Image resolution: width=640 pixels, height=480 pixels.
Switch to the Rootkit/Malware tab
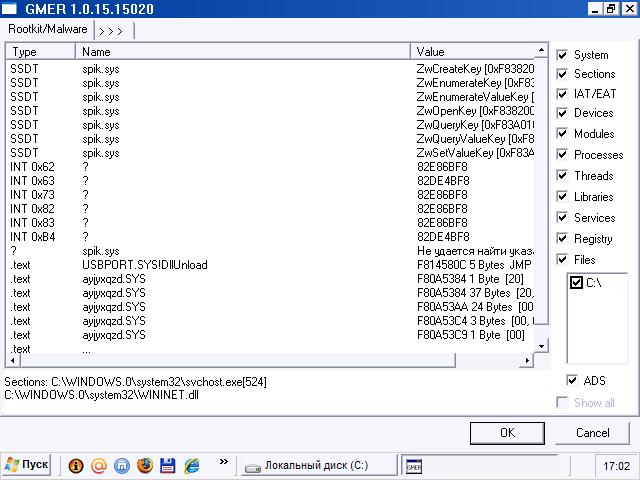point(48,29)
